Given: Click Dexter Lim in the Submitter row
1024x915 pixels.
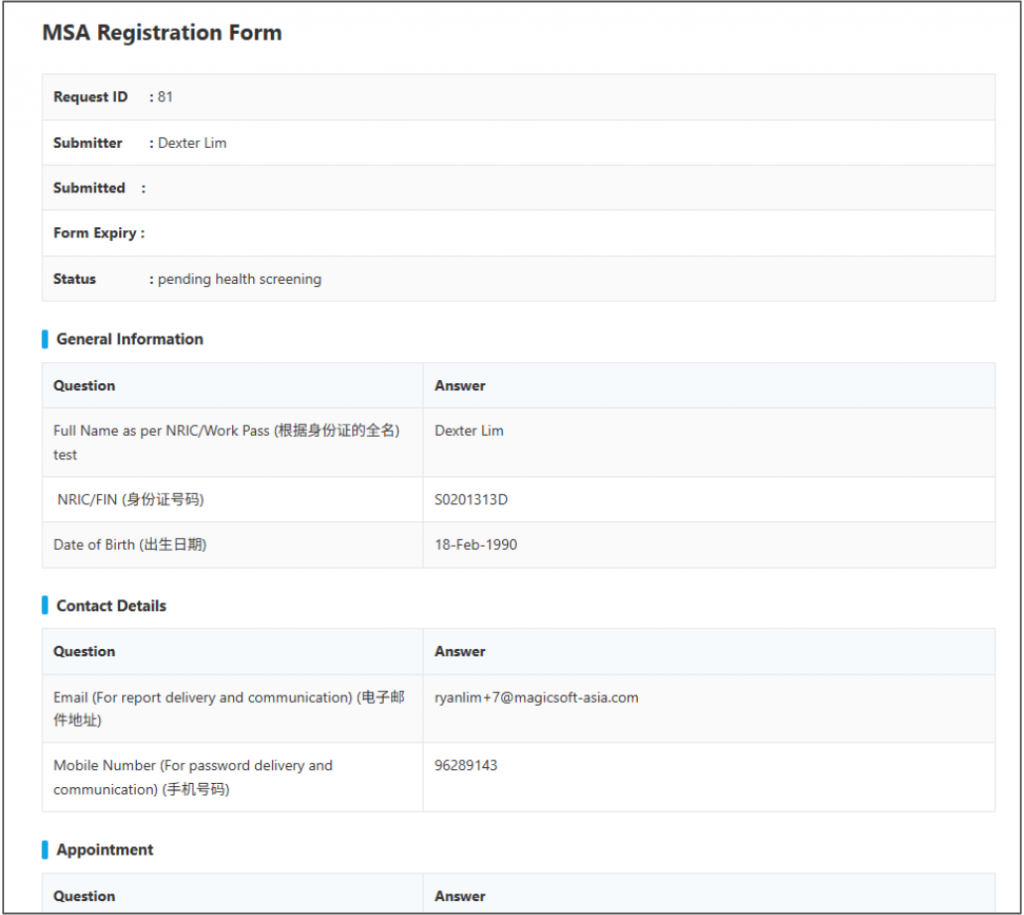Looking at the screenshot, I should (192, 143).
